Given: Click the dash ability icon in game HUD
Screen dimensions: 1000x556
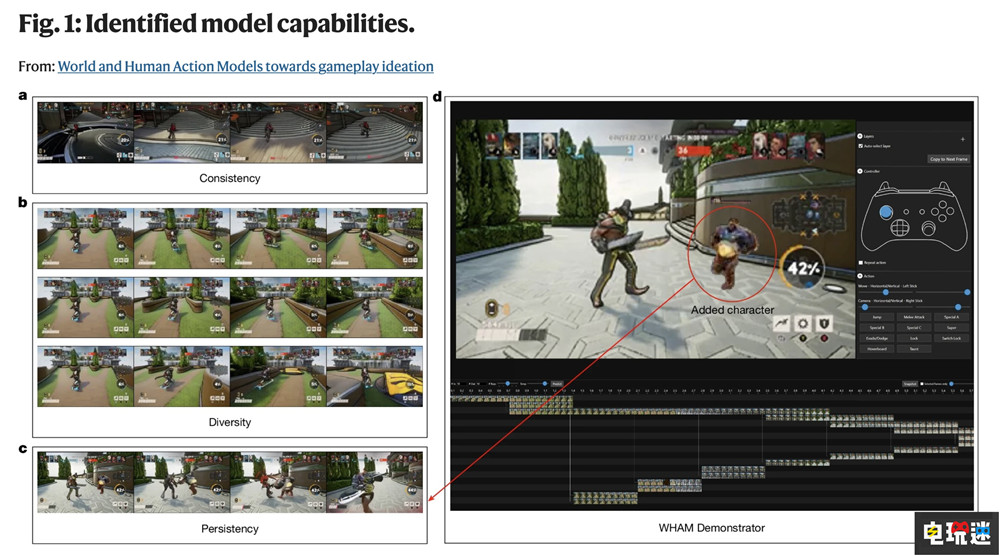Looking at the screenshot, I should point(779,323).
